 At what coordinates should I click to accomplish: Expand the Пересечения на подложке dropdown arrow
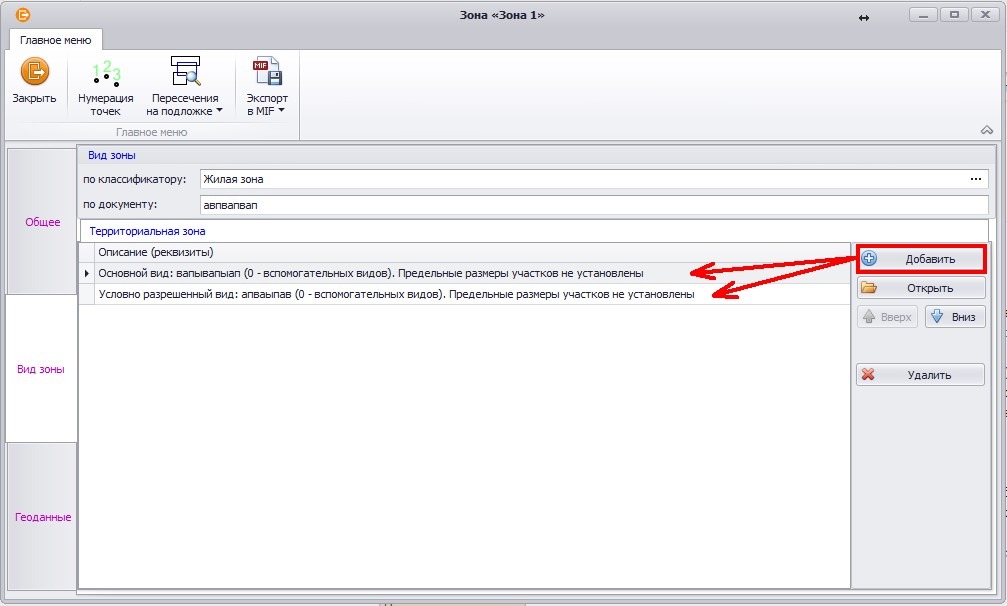coord(219,111)
